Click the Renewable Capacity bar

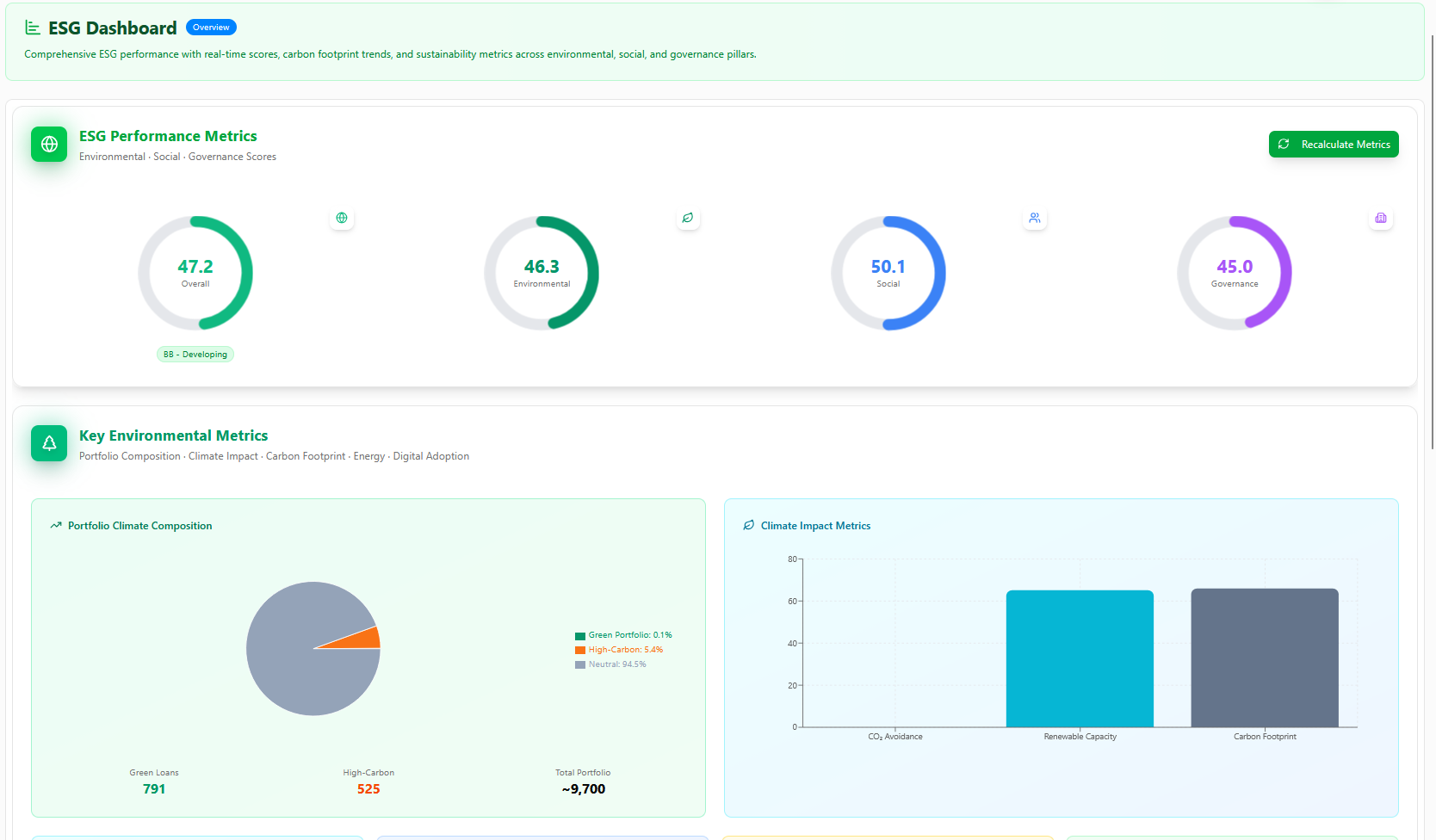pyautogui.click(x=1080, y=657)
